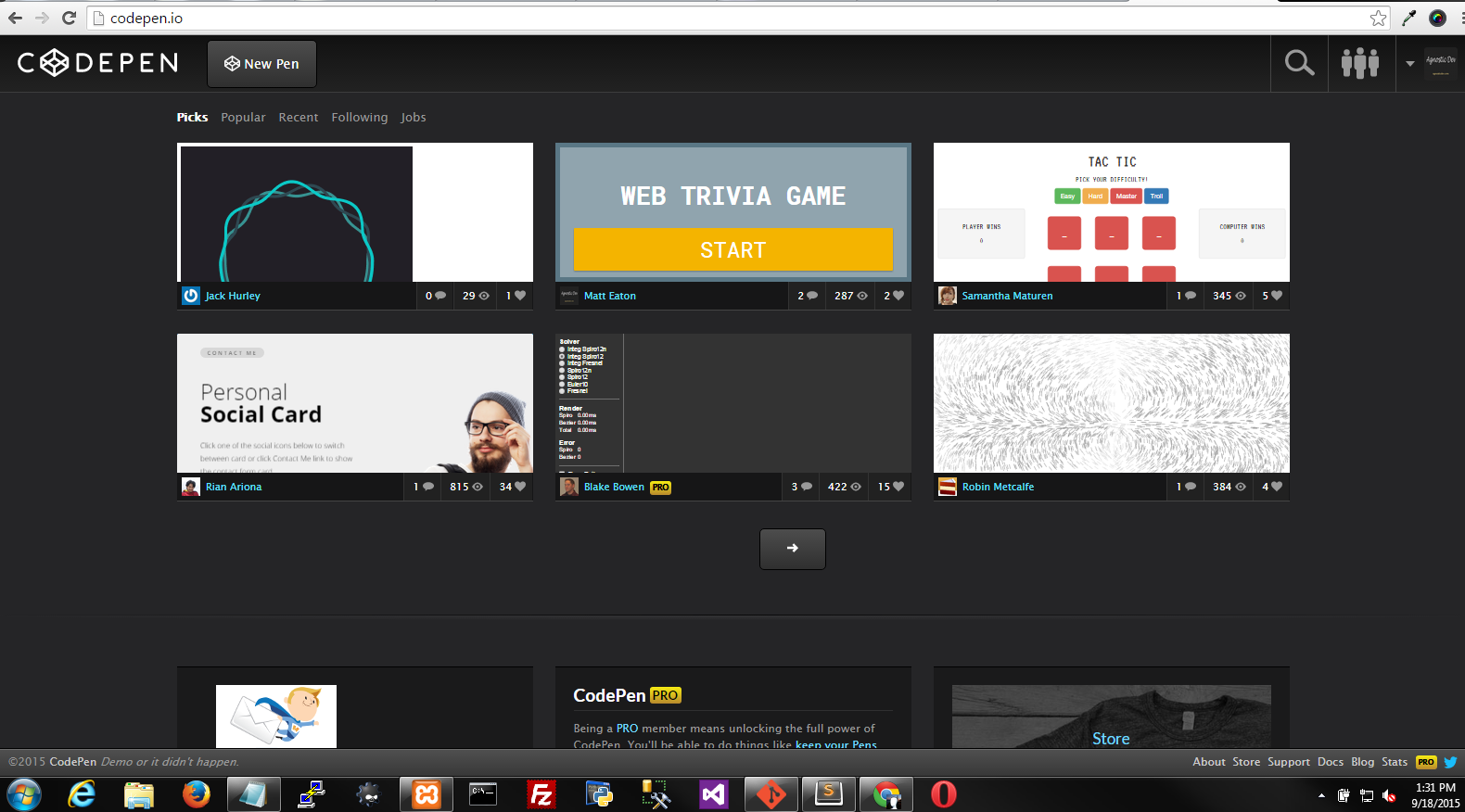Click Robin Metcalfe's avatar icon
1465x812 pixels.
click(x=948, y=487)
